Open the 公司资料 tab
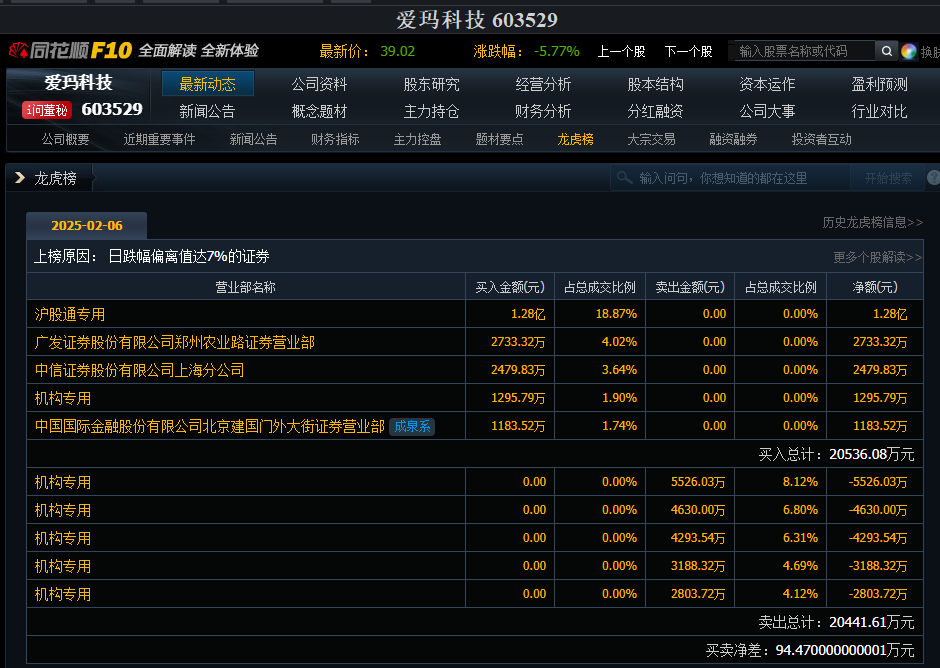This screenshot has width=940, height=668. (320, 84)
